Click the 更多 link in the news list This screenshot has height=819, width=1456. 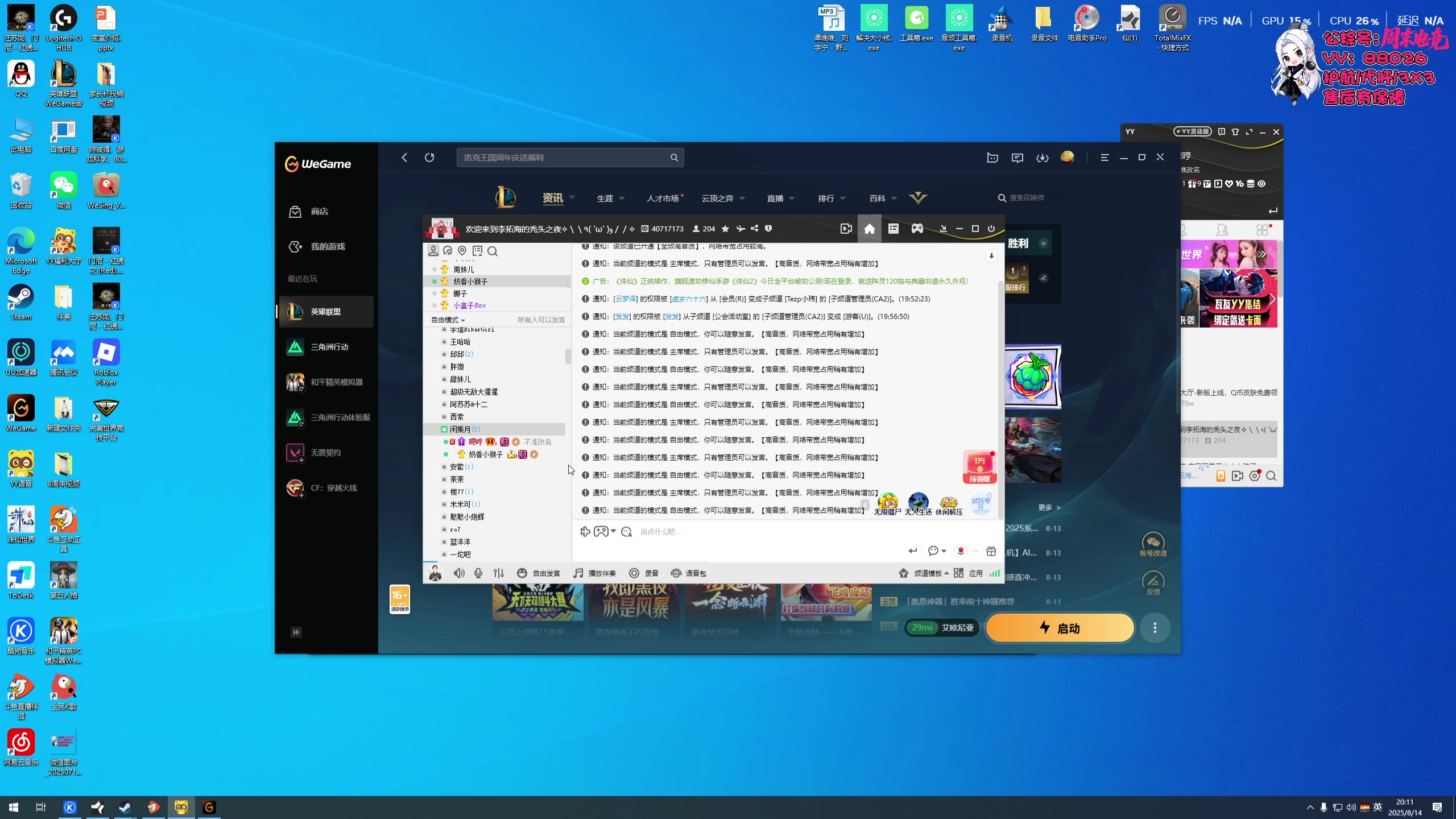1049,507
